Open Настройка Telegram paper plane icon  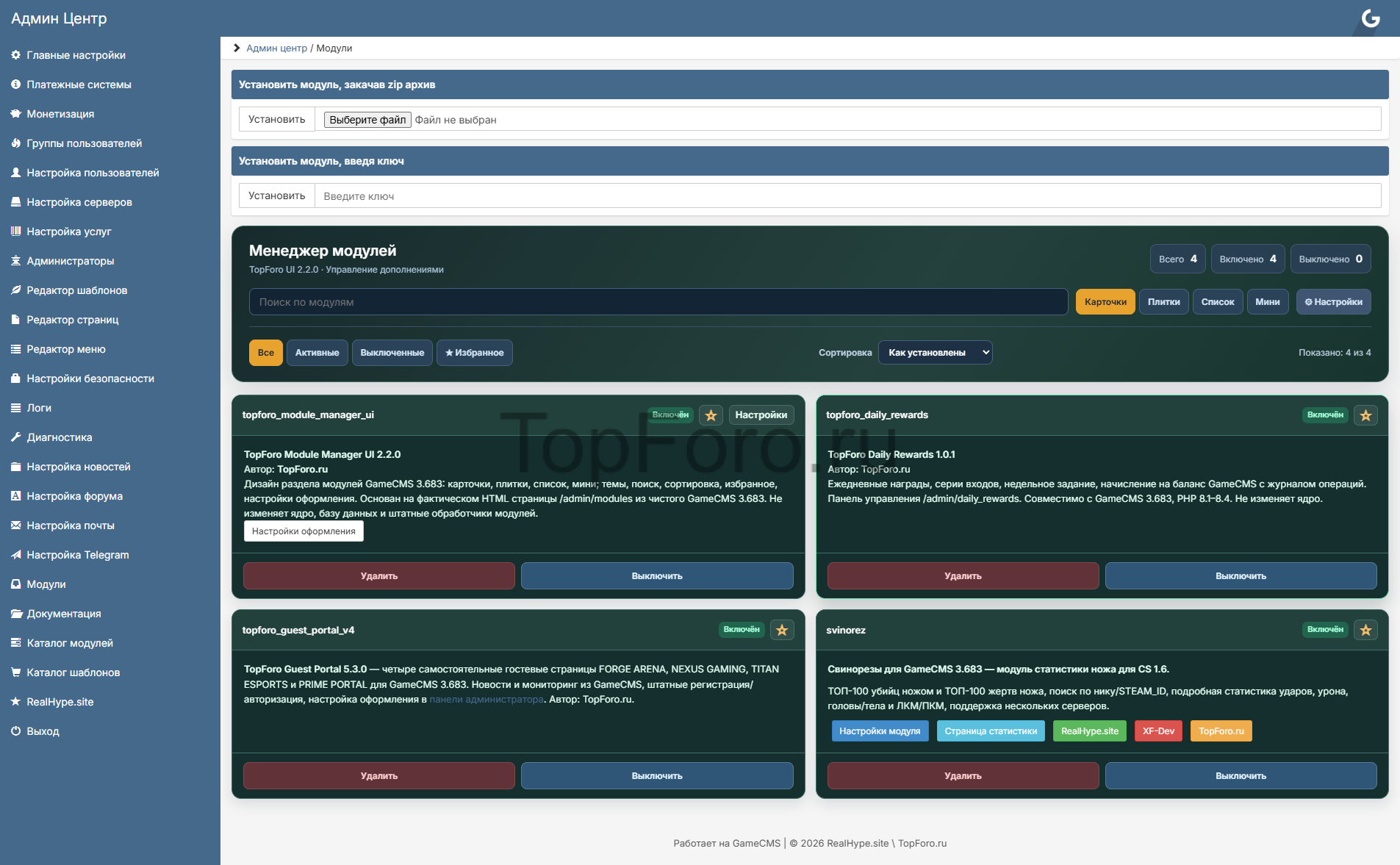coord(15,555)
